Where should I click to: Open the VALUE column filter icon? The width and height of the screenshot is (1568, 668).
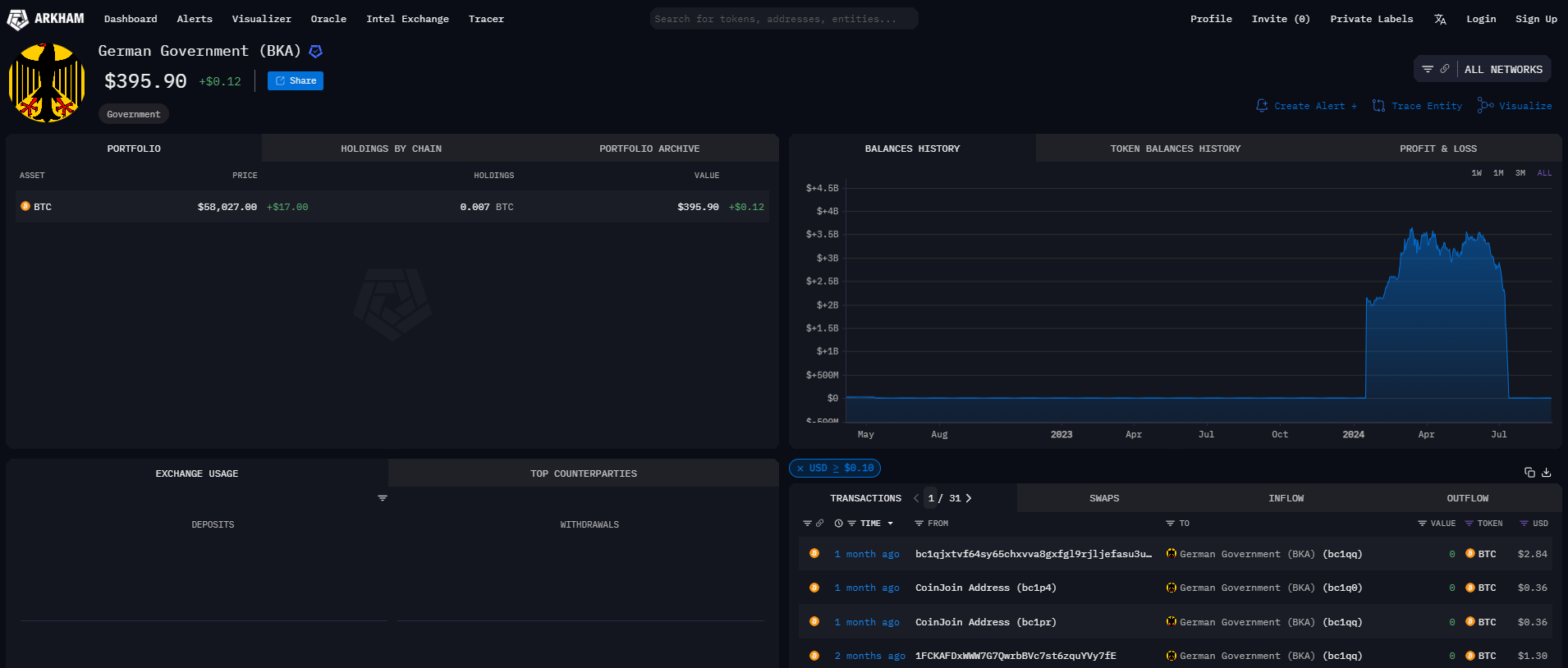click(1422, 523)
